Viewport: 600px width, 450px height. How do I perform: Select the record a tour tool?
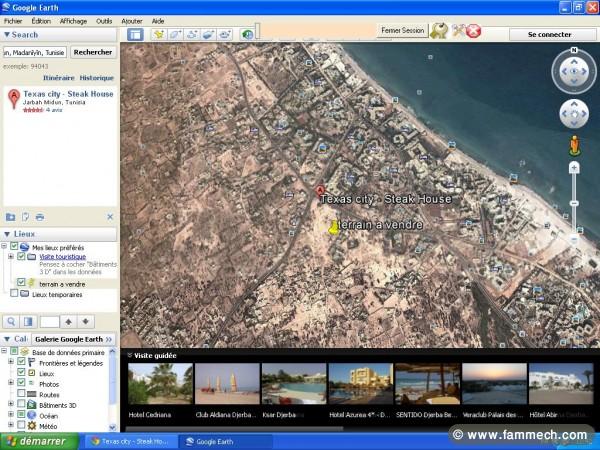pos(225,34)
